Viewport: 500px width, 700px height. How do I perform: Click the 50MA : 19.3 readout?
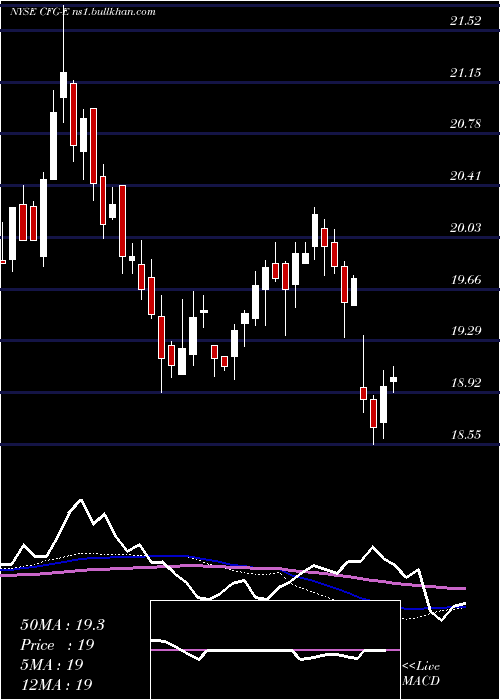pyautogui.click(x=62, y=625)
